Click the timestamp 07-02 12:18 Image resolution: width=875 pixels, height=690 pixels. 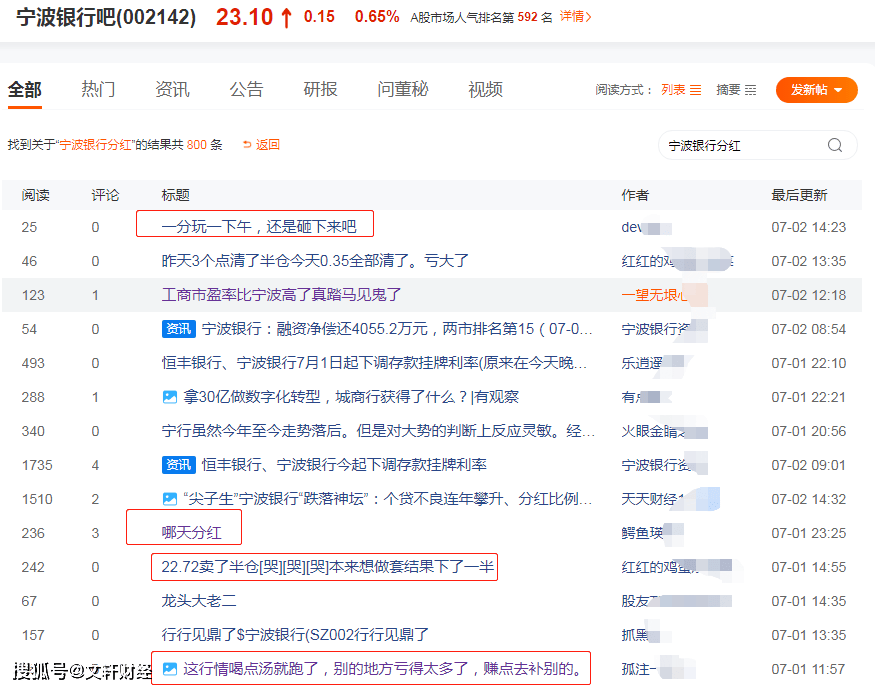tap(809, 295)
